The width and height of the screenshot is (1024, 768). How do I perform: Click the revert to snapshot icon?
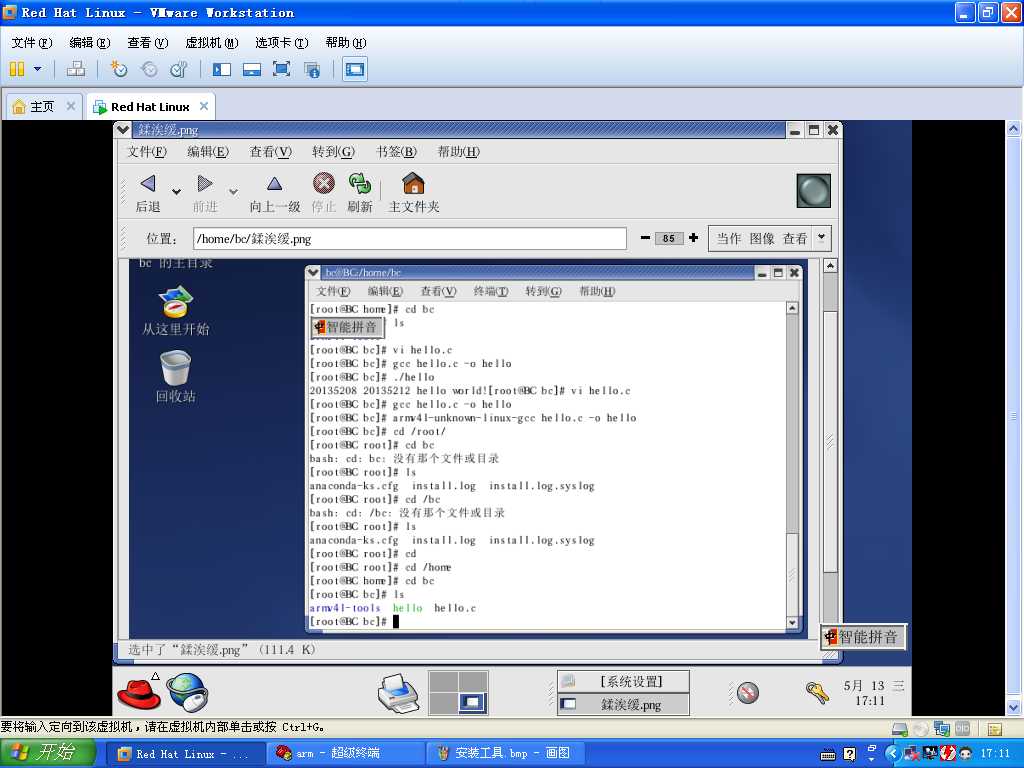click(x=149, y=69)
